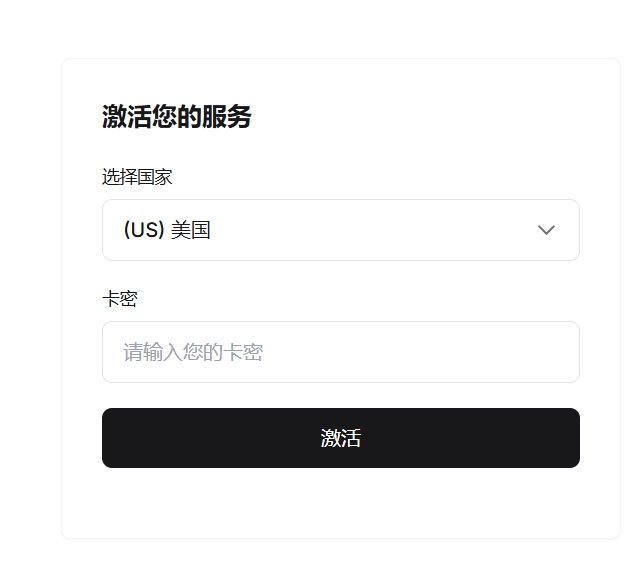Click the chevron arrow in country selector
This screenshot has height=569, width=638.
pos(546,230)
